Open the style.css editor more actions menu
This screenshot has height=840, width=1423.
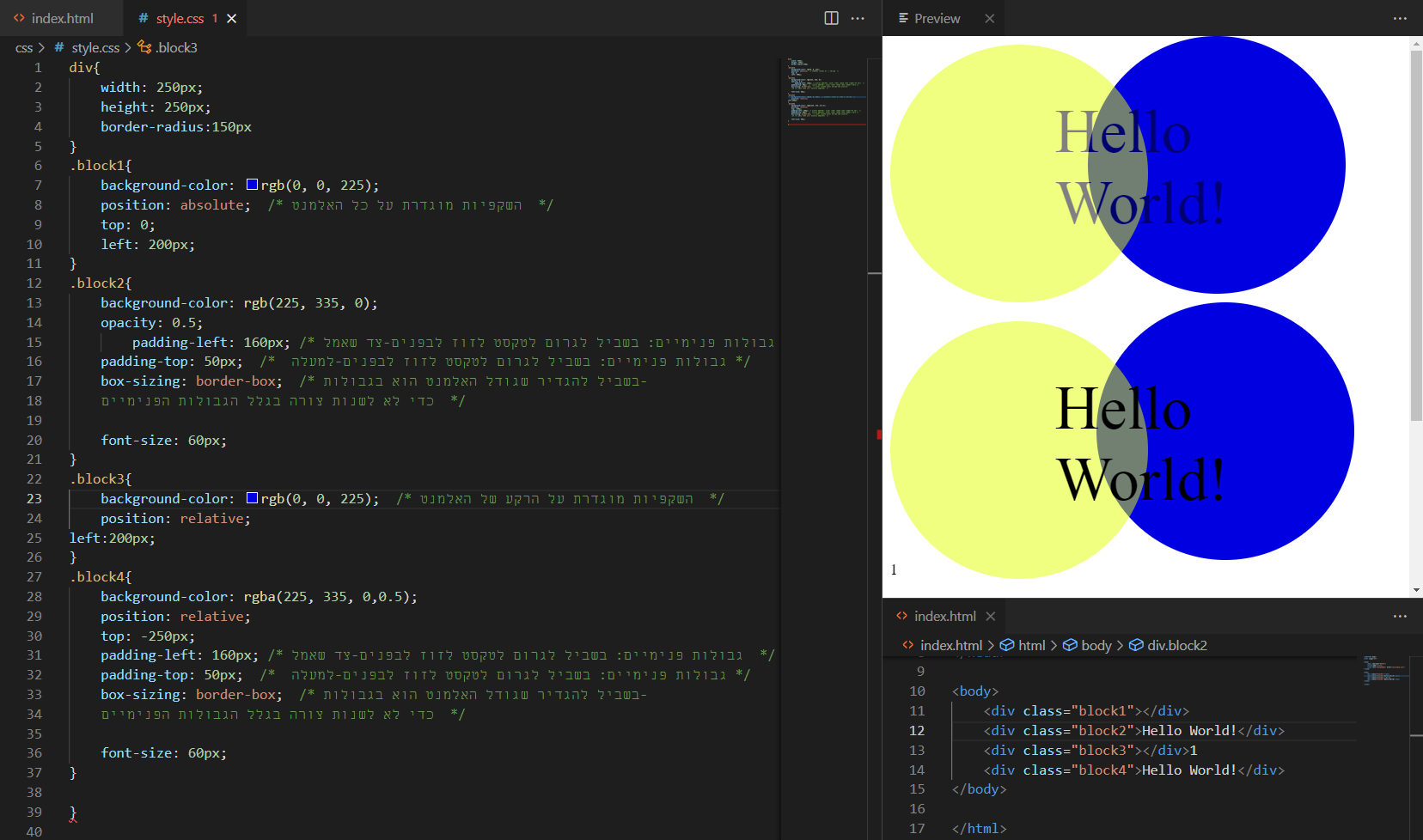858,18
